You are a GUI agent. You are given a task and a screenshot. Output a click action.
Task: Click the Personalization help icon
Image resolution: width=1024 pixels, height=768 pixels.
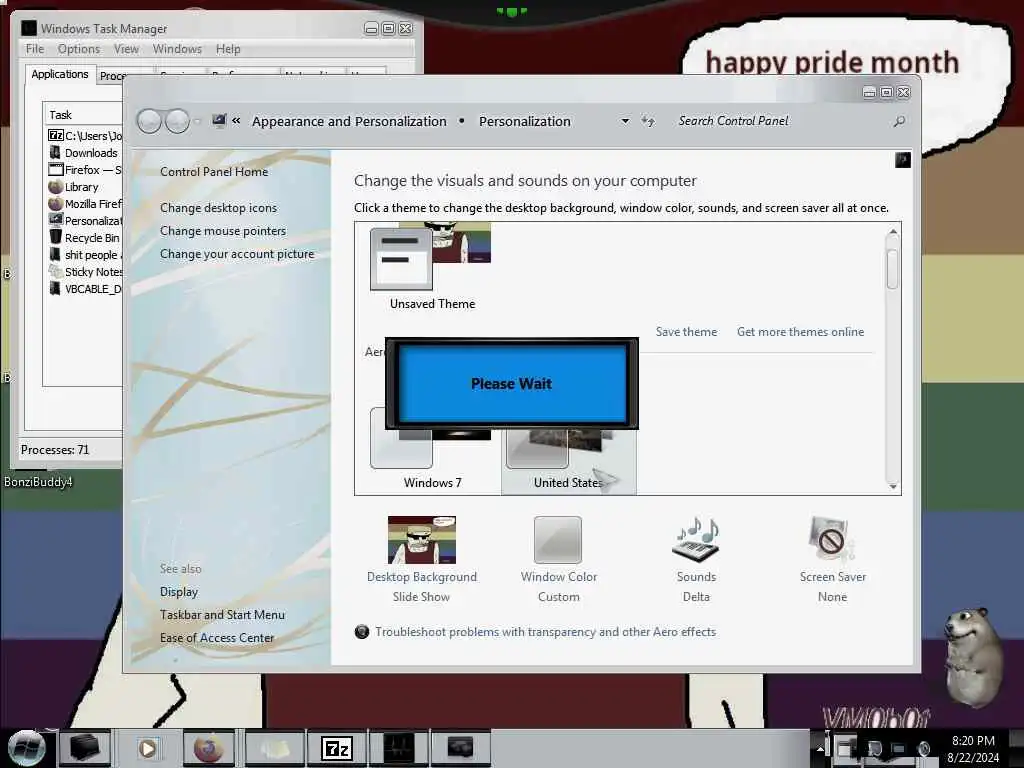click(x=903, y=160)
